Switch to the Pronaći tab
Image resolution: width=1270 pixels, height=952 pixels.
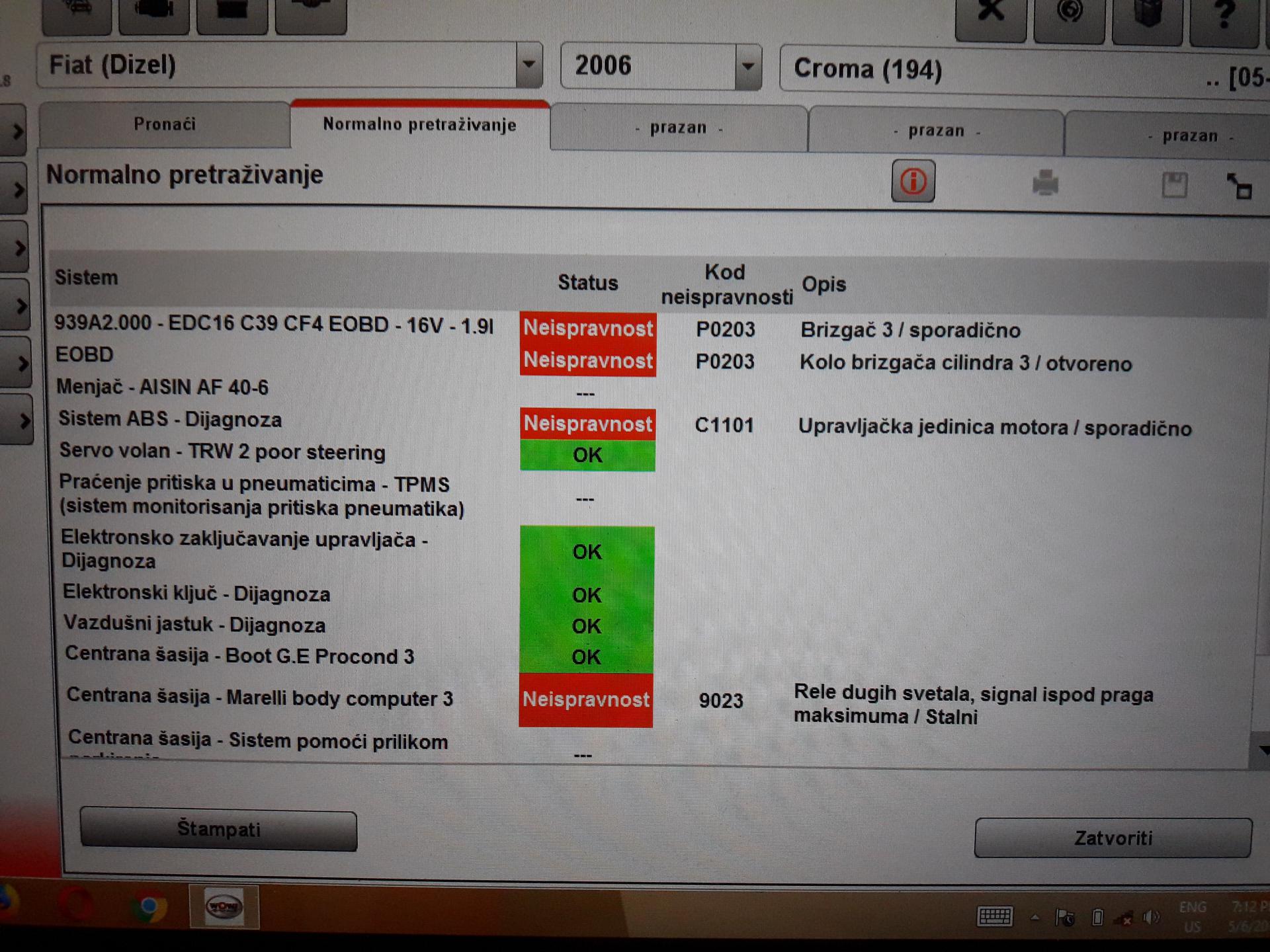coord(165,124)
